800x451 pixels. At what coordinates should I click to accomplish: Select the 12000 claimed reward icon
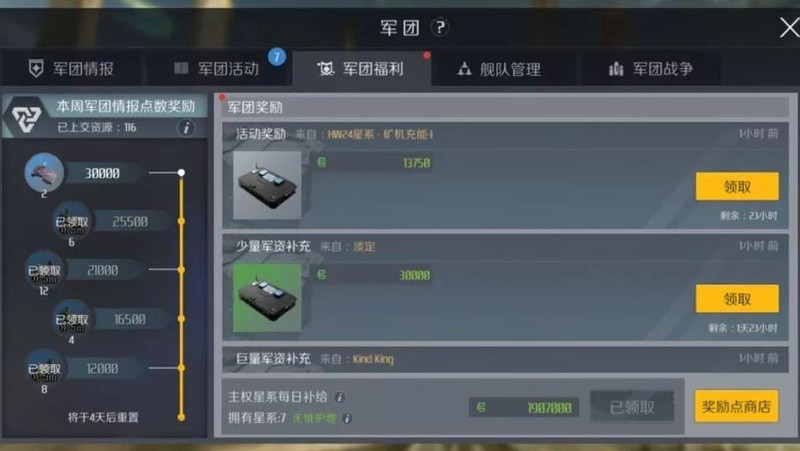(x=44, y=368)
